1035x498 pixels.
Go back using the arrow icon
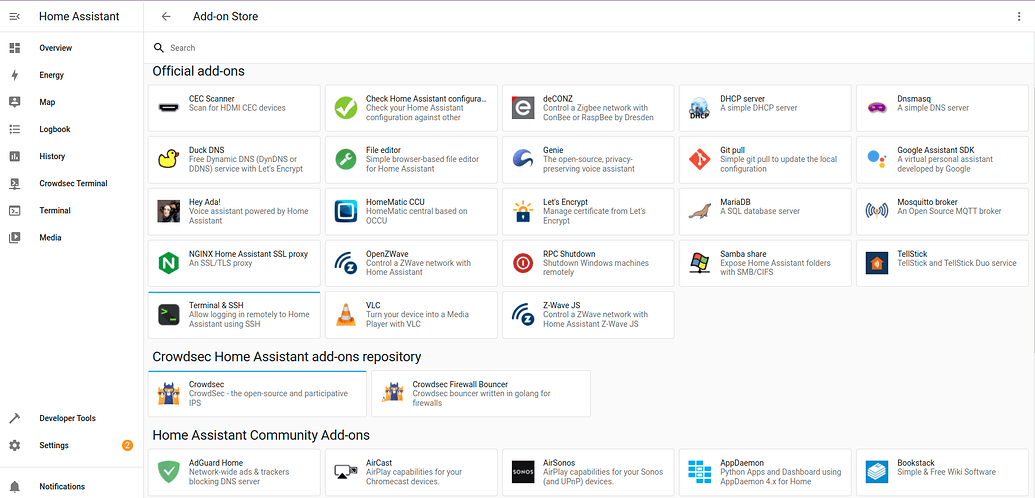tap(166, 16)
